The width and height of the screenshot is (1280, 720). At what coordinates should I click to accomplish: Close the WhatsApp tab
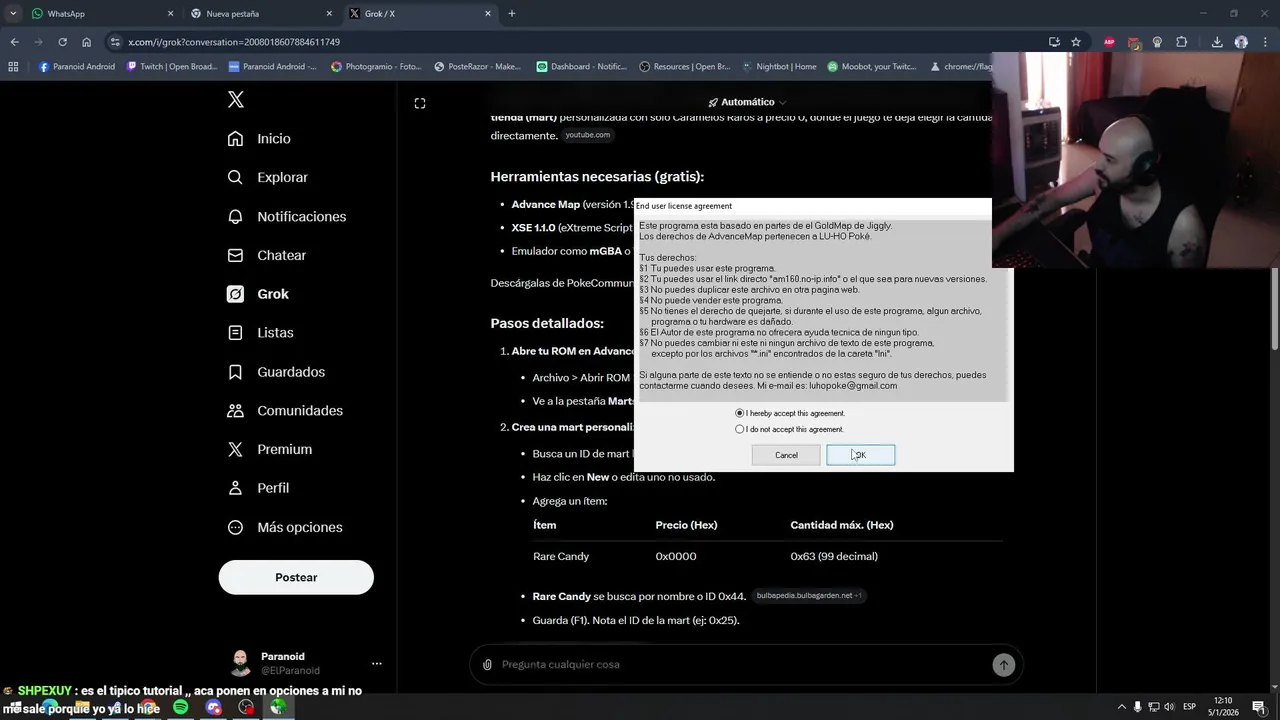coord(170,13)
